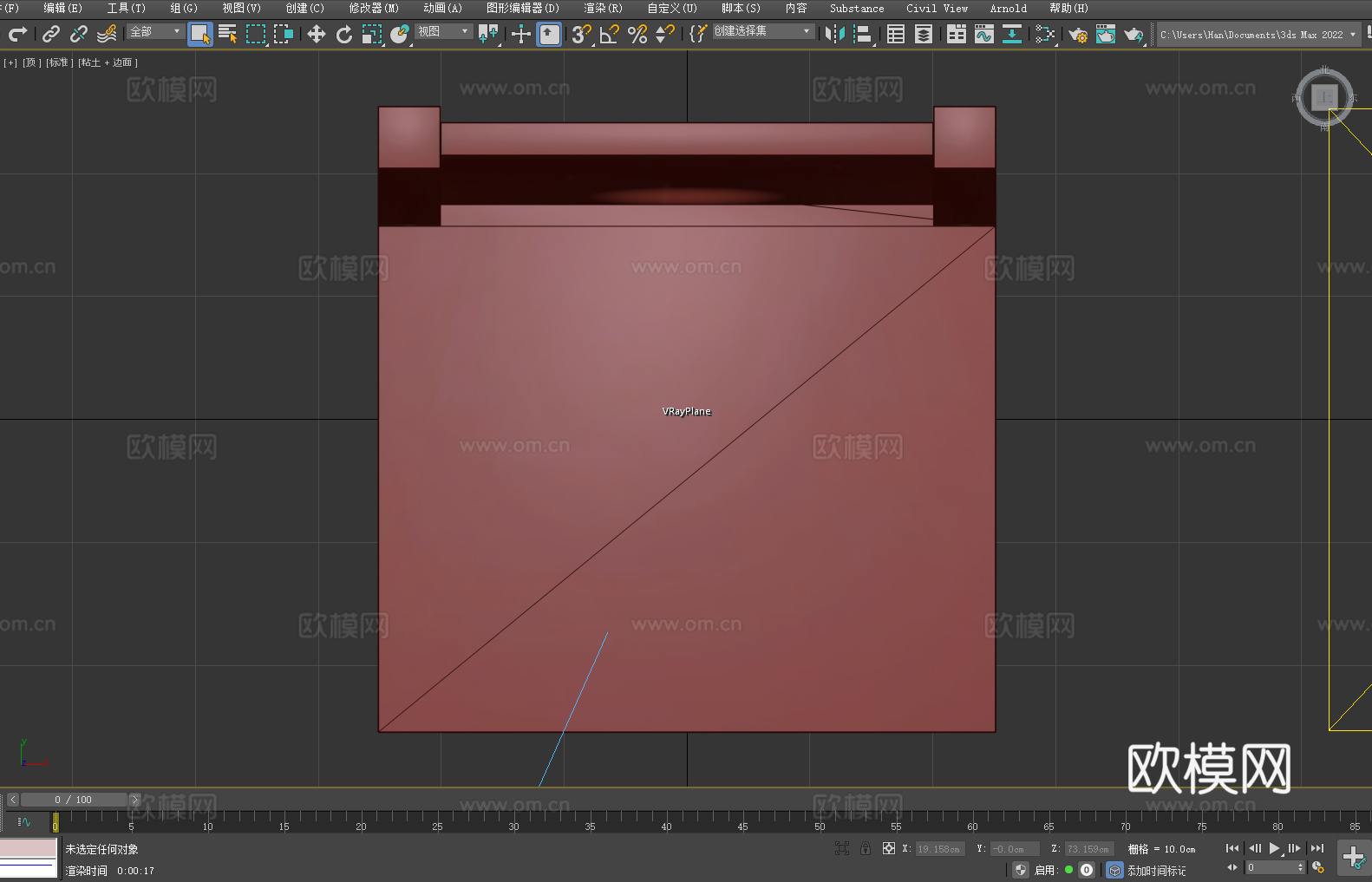Open the Scene Explorer icon
This screenshot has height=882, width=1372.
coord(896,34)
